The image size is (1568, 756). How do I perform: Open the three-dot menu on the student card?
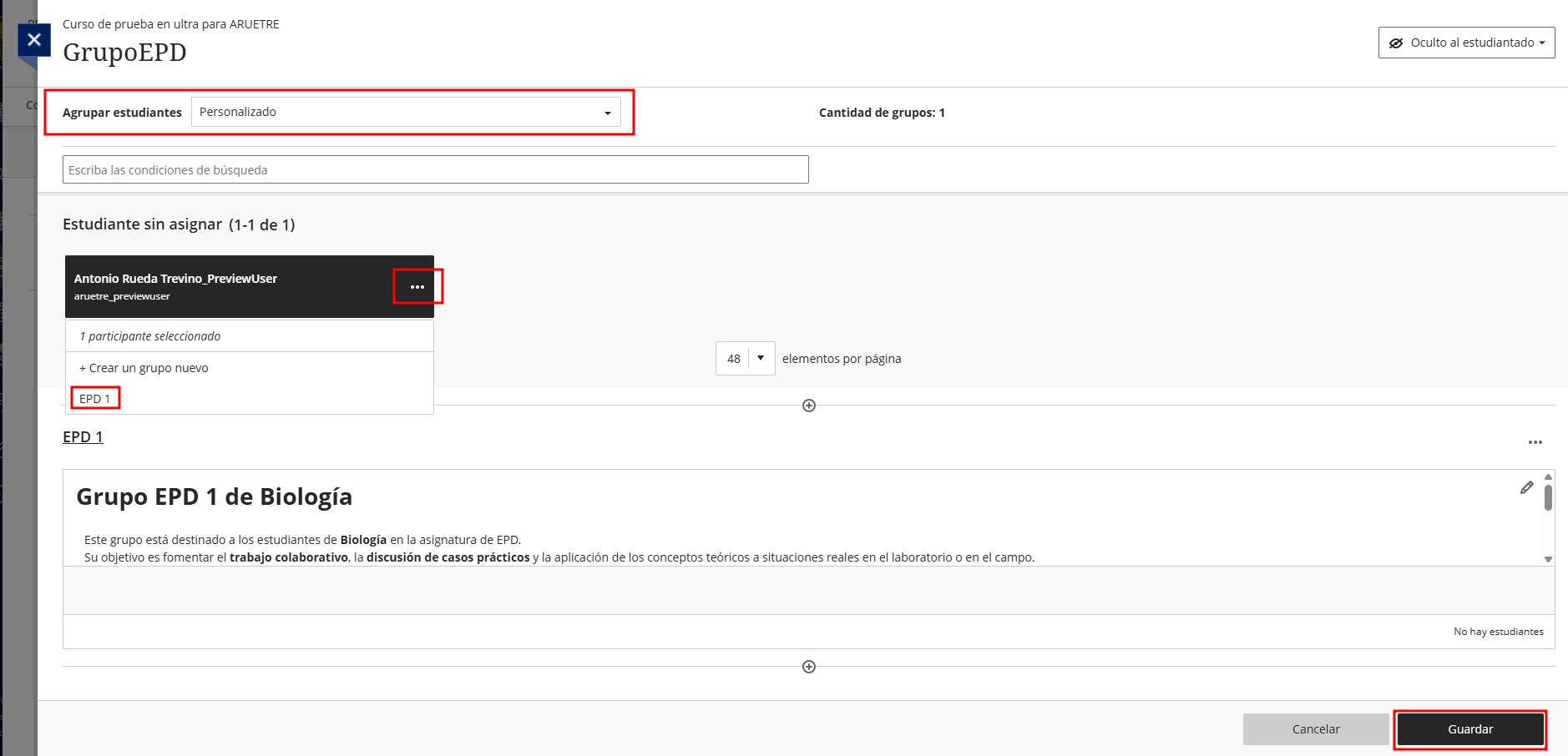417,287
